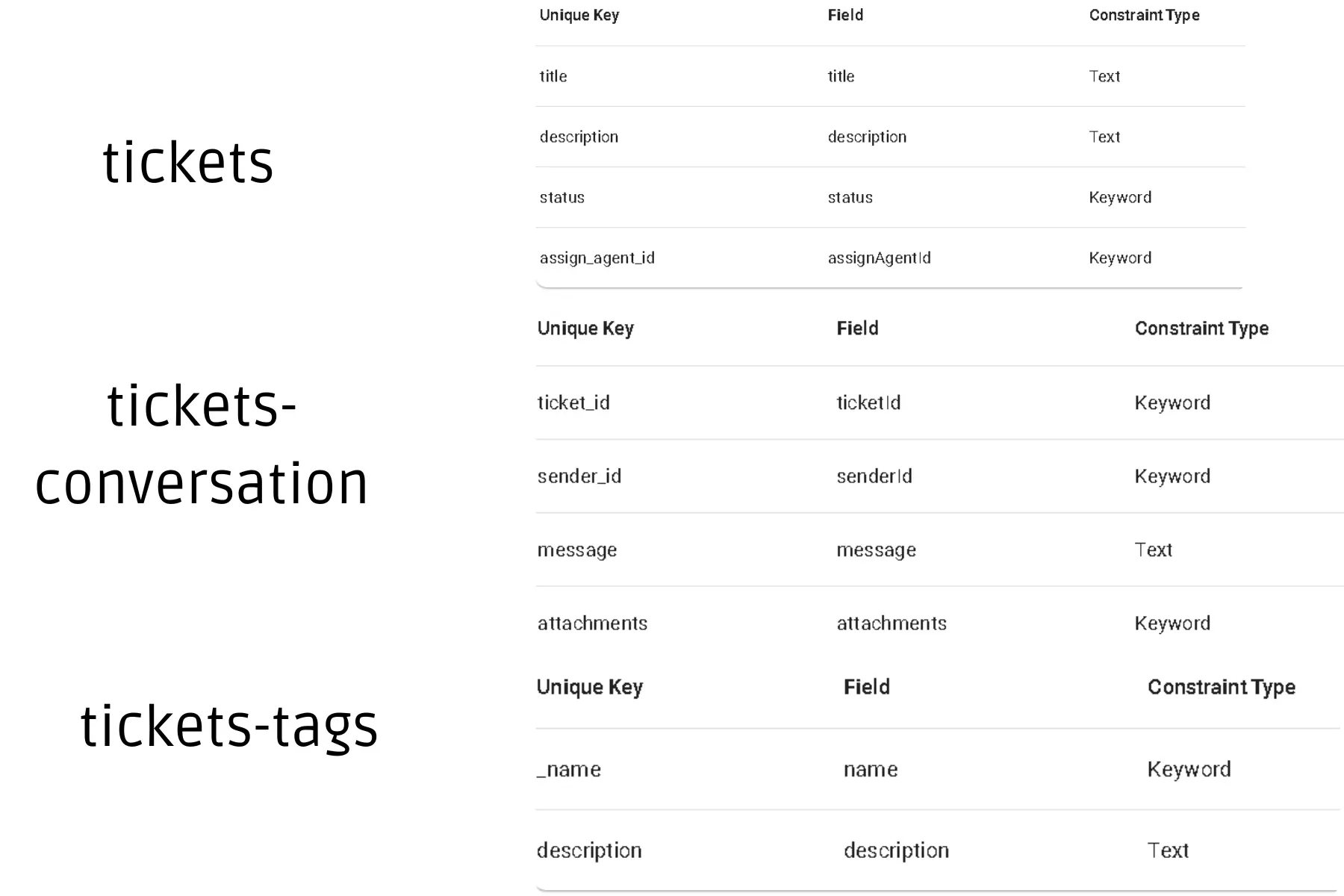Select the Text constraint in the message row

coord(1153,550)
